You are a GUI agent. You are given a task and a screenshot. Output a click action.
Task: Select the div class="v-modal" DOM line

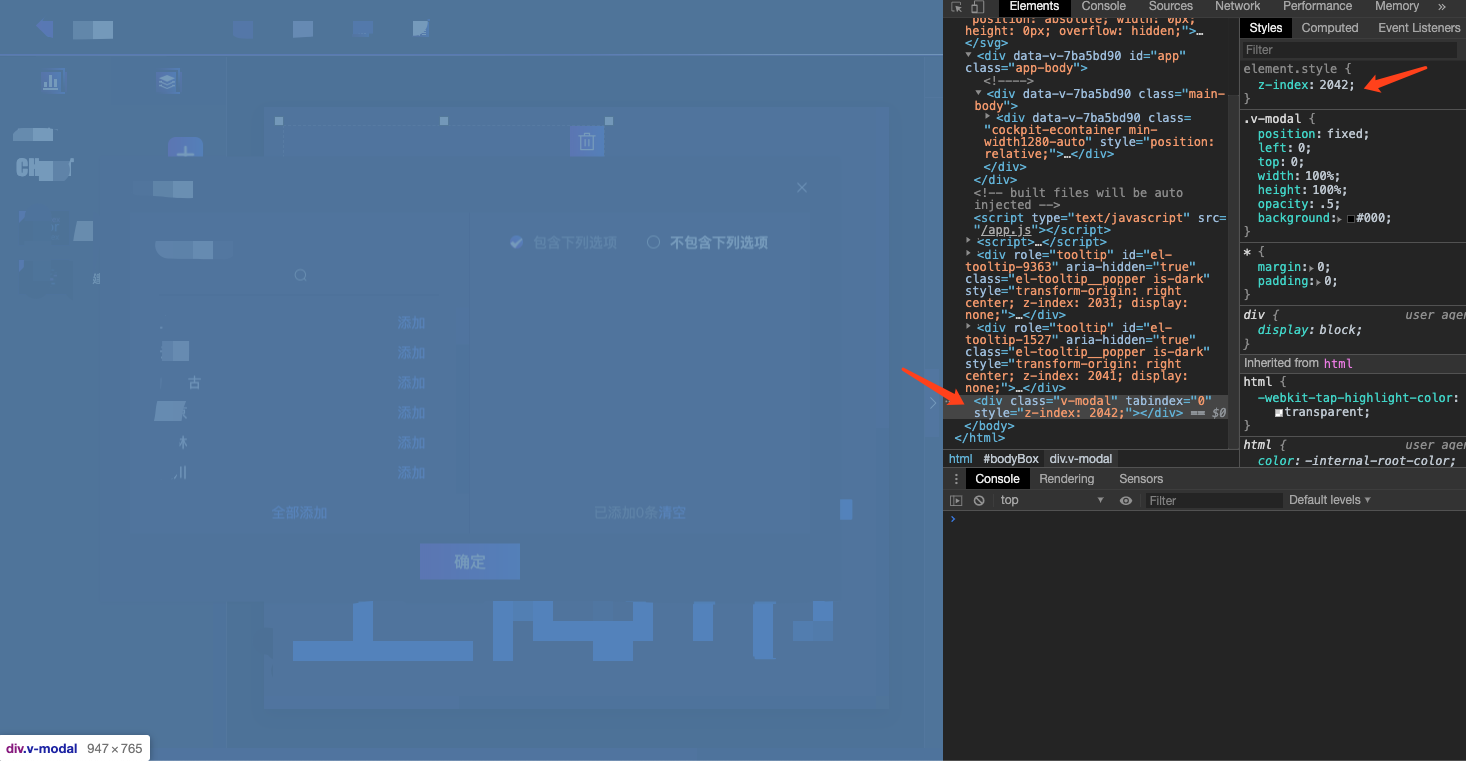point(1086,406)
